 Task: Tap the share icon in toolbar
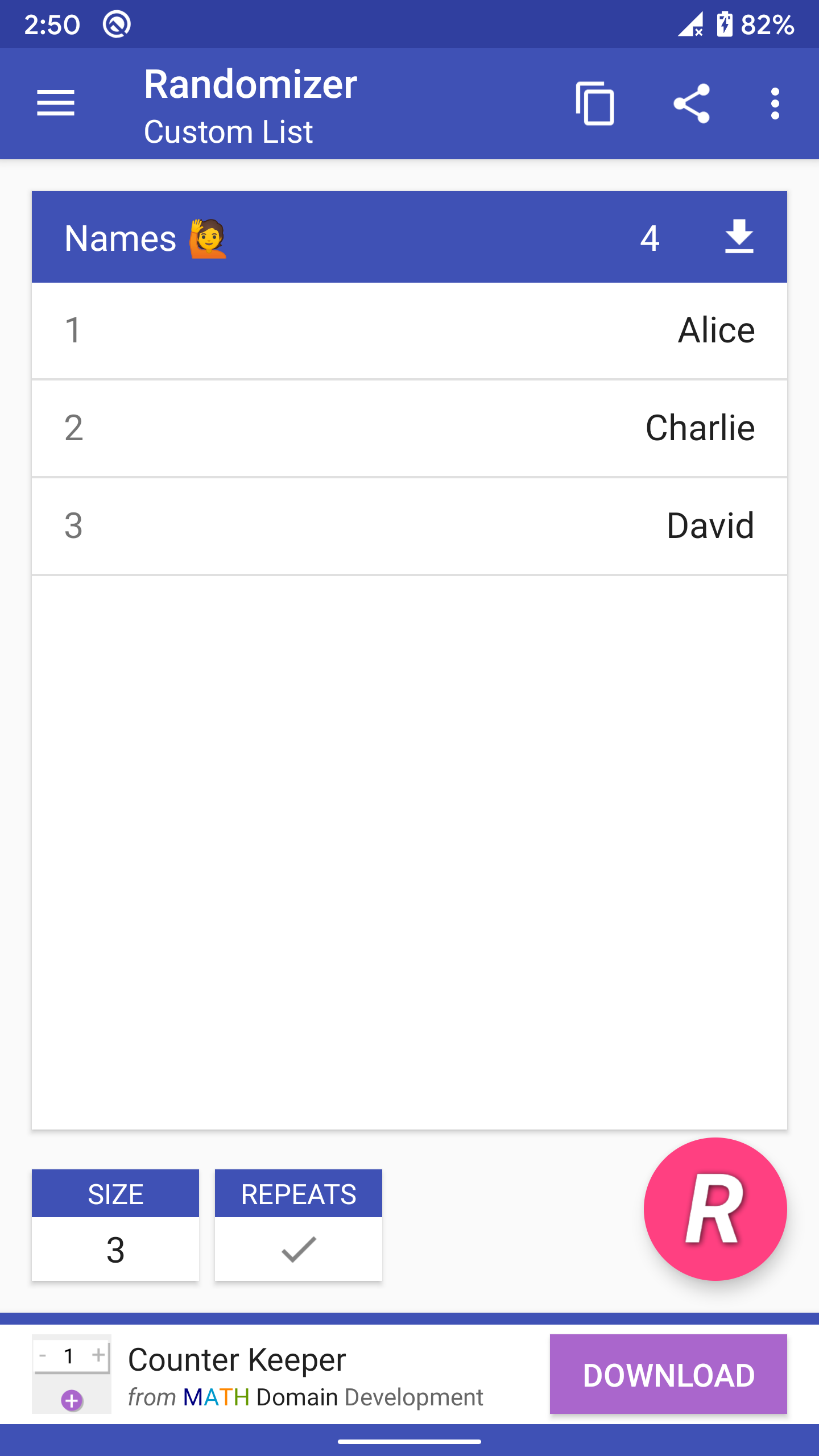[x=692, y=104]
